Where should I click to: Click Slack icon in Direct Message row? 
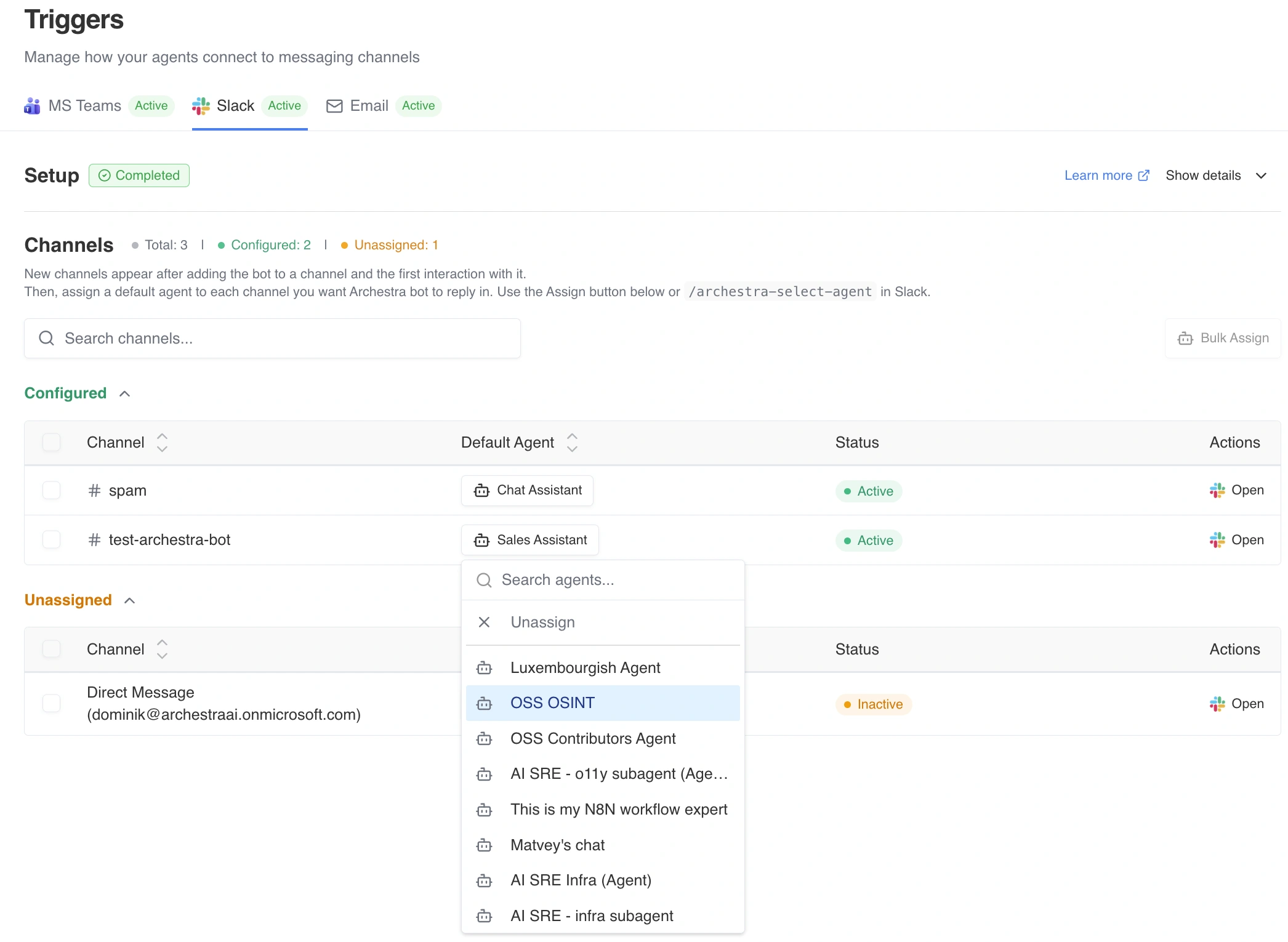1217,704
